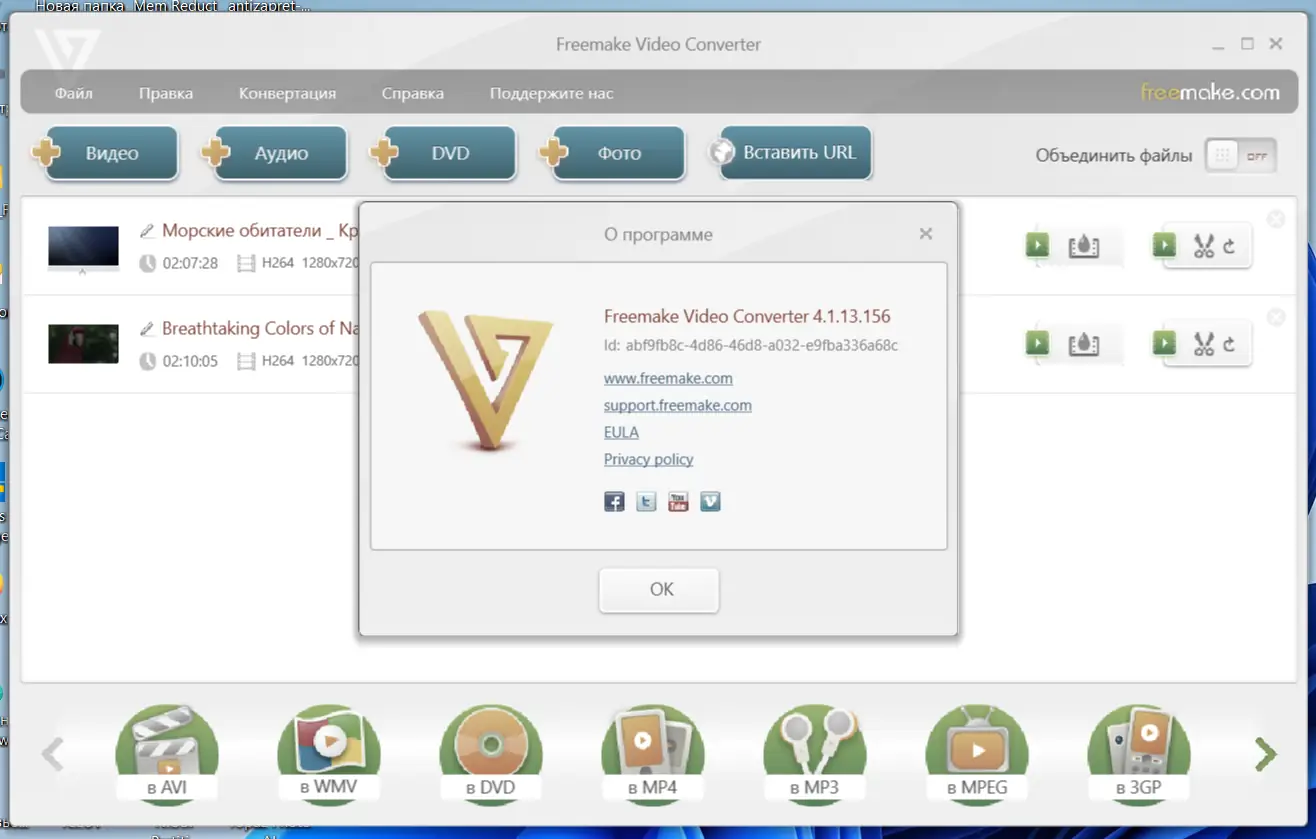Click the 'Вставить URL' button
This screenshot has width=1316, height=839.
tap(790, 152)
